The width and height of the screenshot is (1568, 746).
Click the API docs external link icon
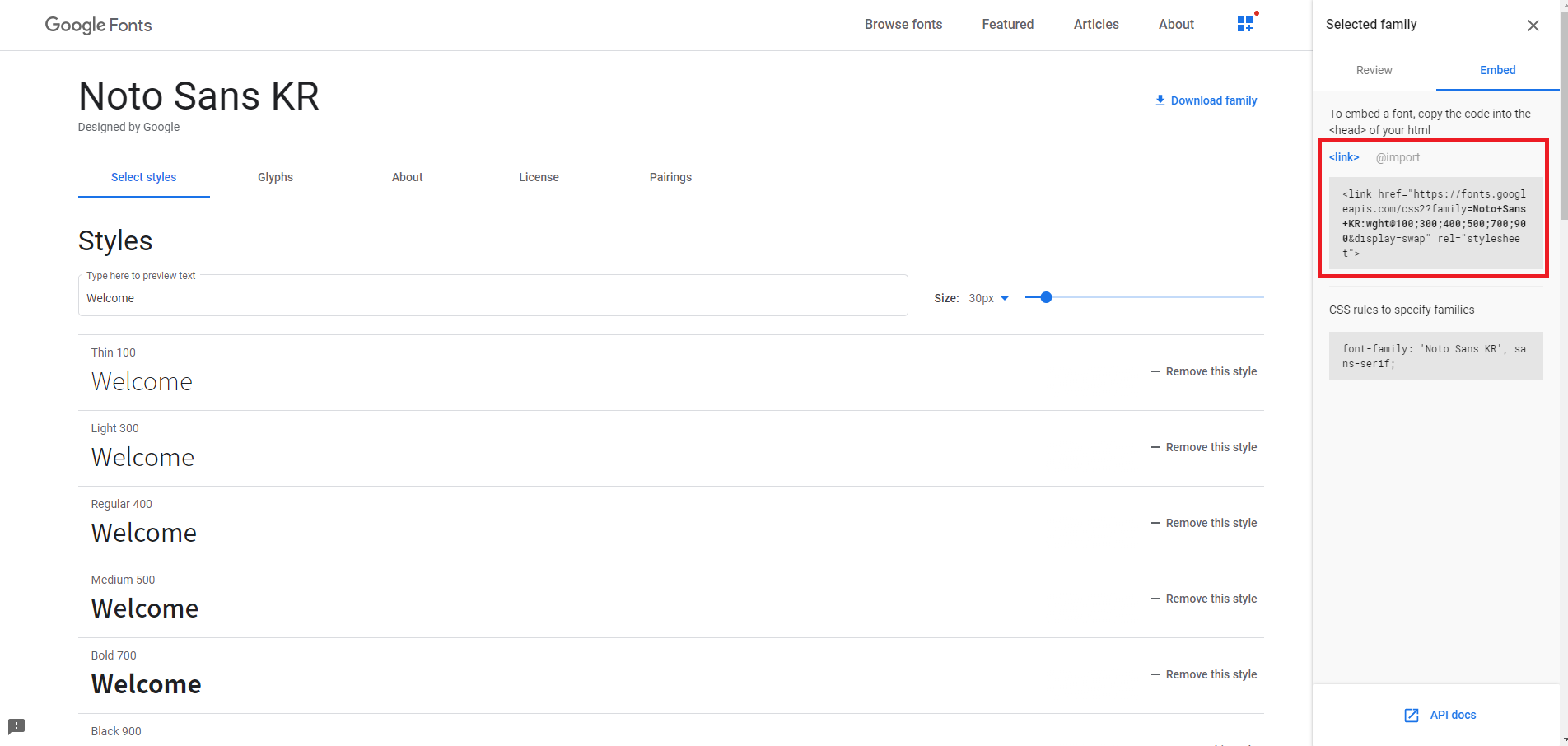tap(1412, 715)
